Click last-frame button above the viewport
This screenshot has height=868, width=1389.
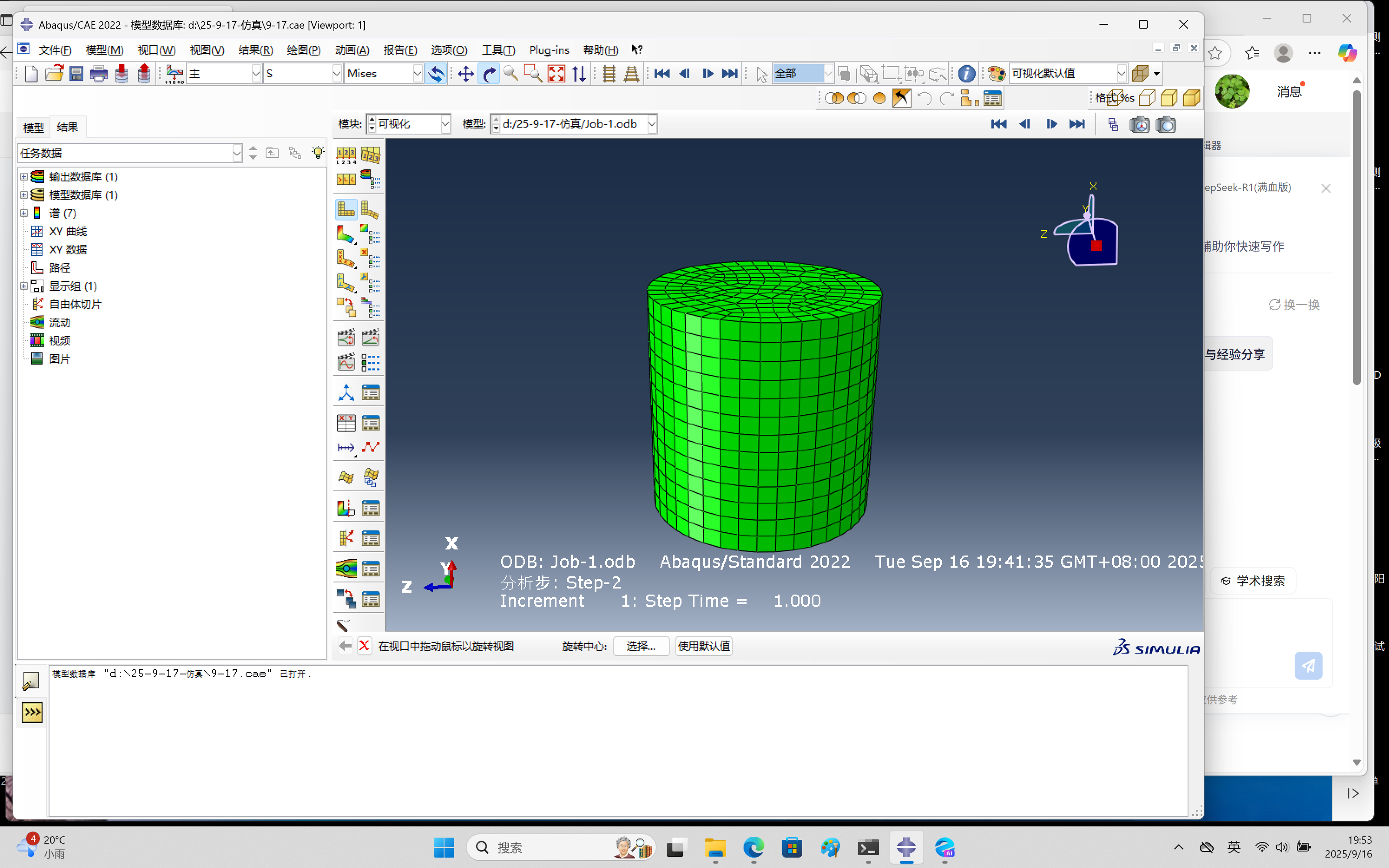point(1077,124)
